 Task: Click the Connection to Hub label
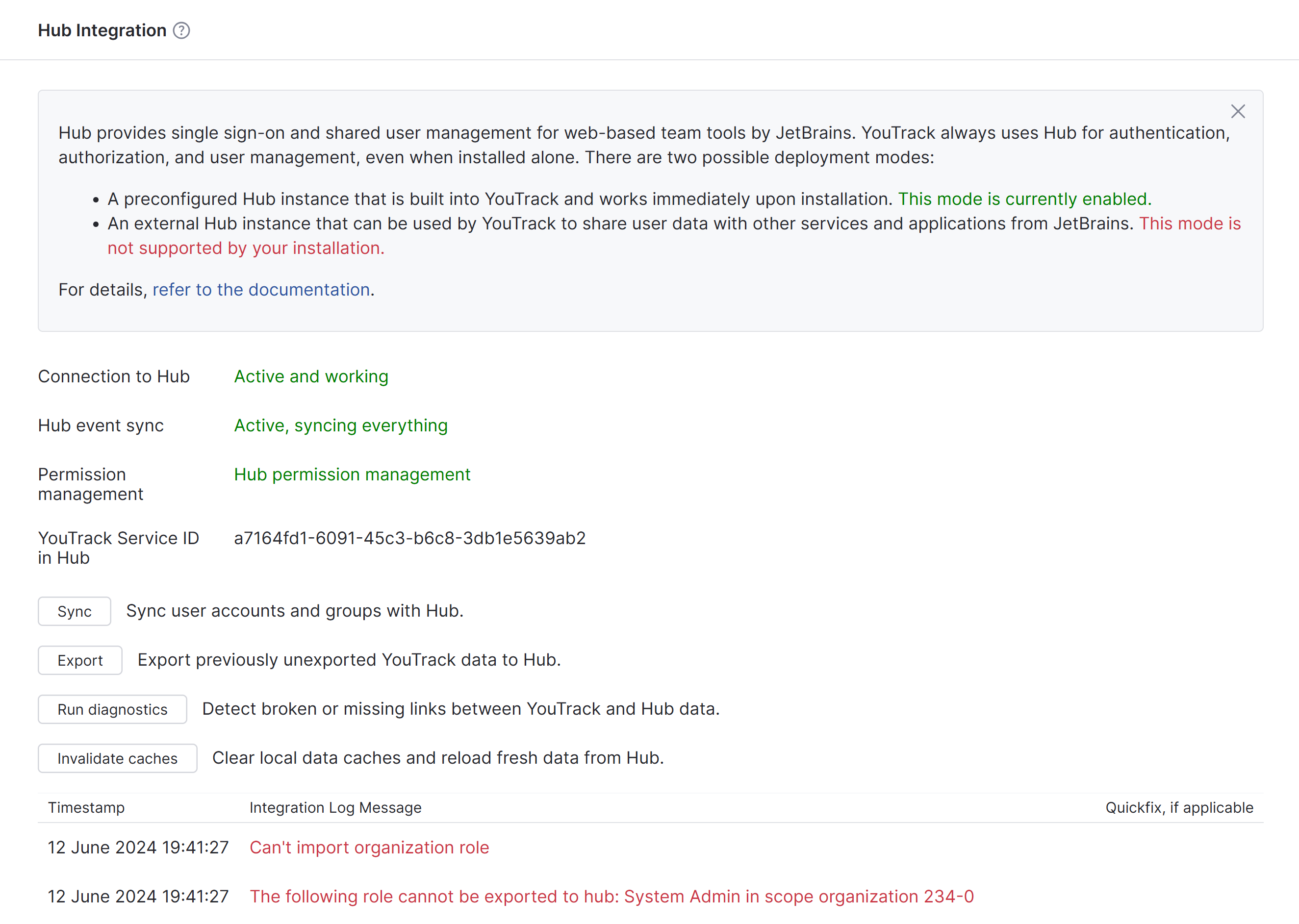pyautogui.click(x=113, y=376)
